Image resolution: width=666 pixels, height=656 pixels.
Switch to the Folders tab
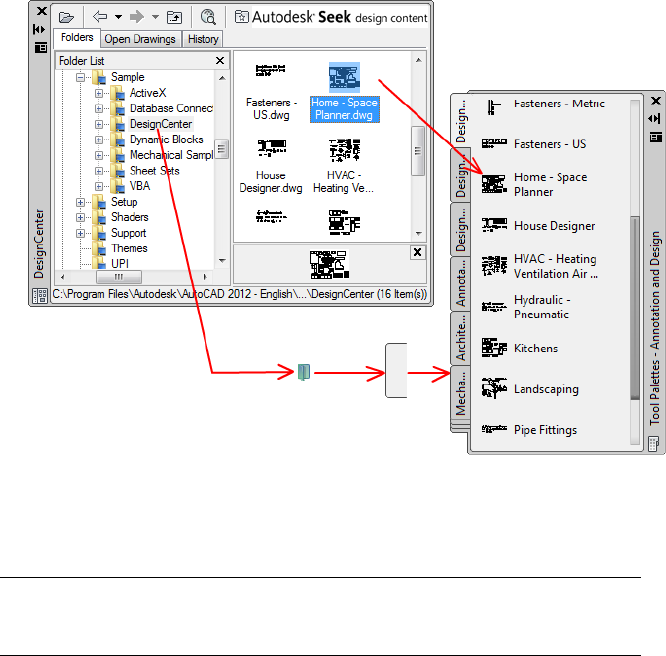click(x=77, y=37)
